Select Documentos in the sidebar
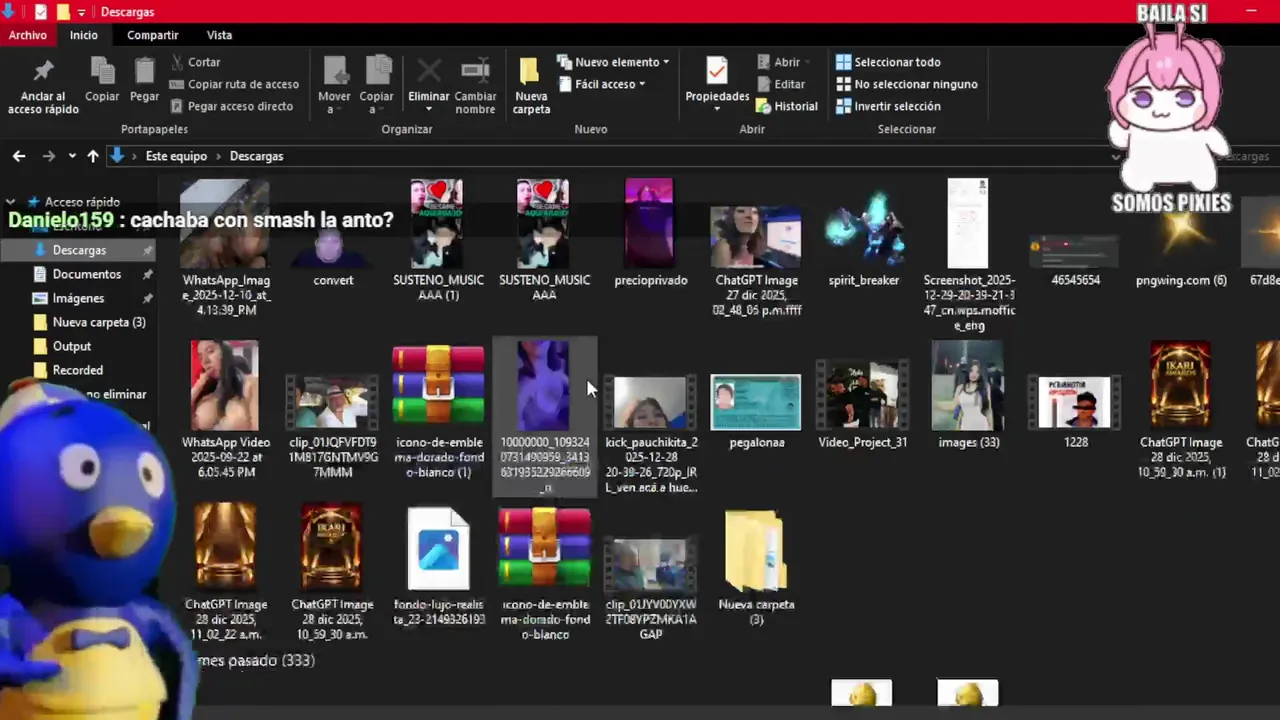Viewport: 1280px width, 720px height. pyautogui.click(x=87, y=274)
